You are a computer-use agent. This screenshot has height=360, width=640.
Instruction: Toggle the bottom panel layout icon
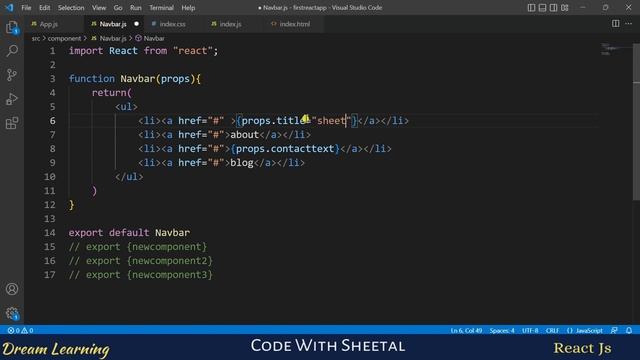point(542,8)
